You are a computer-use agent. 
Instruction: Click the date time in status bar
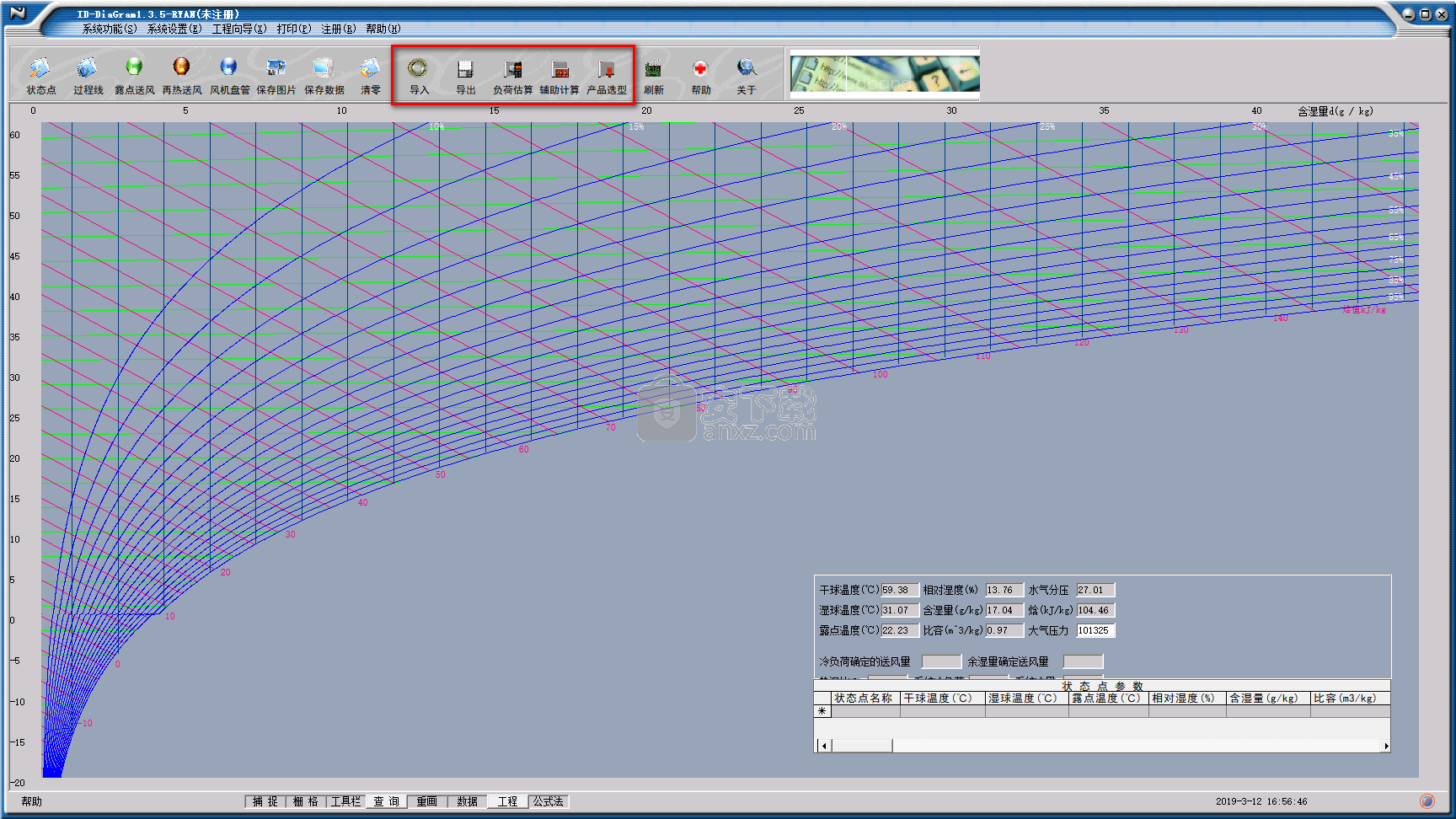click(1261, 801)
